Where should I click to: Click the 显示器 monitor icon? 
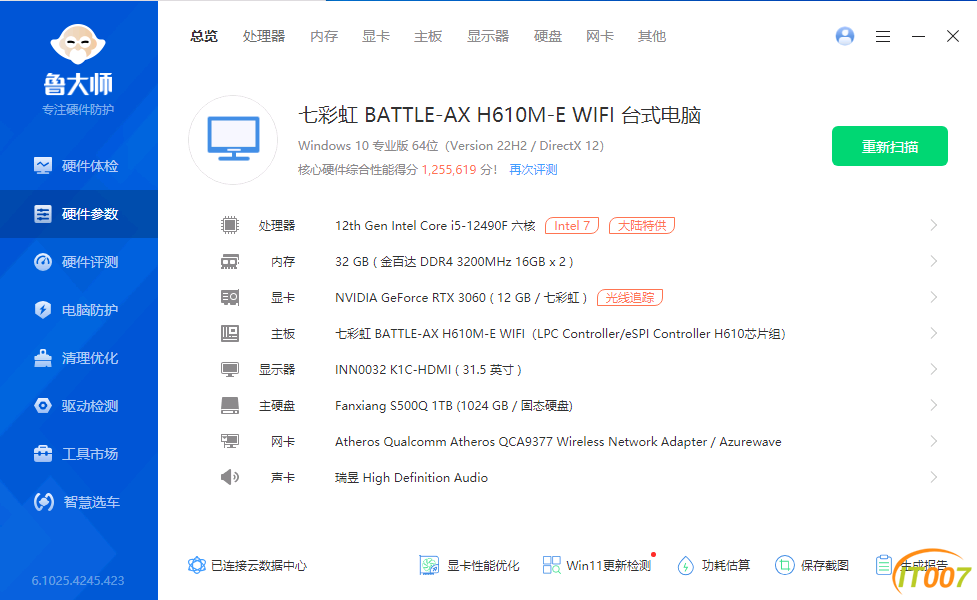click(229, 369)
